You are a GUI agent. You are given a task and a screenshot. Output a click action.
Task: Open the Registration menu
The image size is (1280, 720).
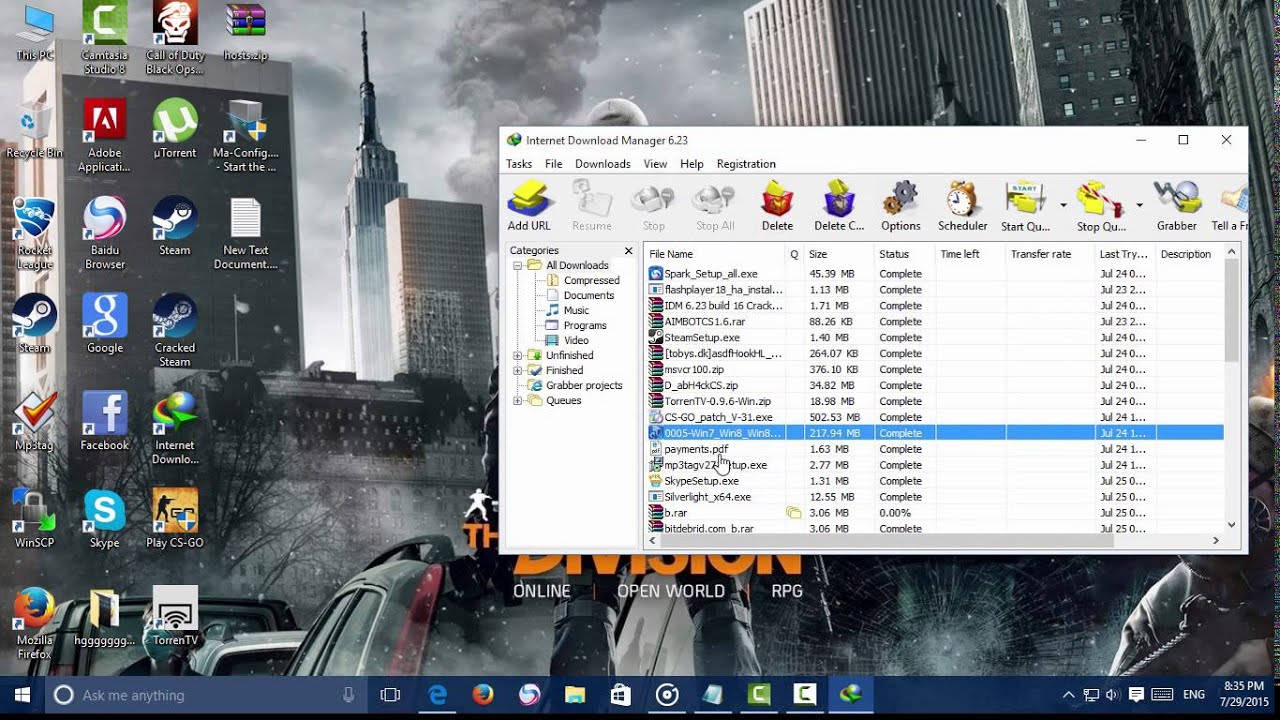point(746,164)
